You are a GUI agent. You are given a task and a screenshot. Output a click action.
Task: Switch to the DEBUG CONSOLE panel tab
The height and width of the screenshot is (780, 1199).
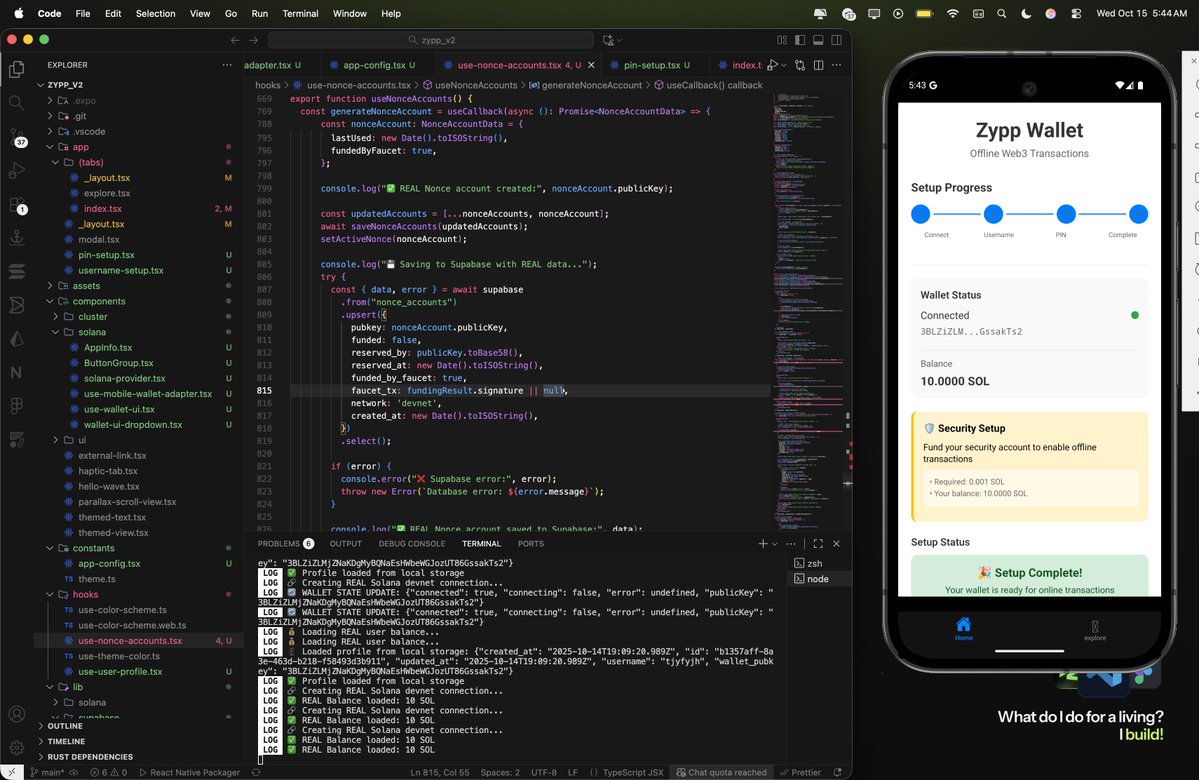point(411,544)
